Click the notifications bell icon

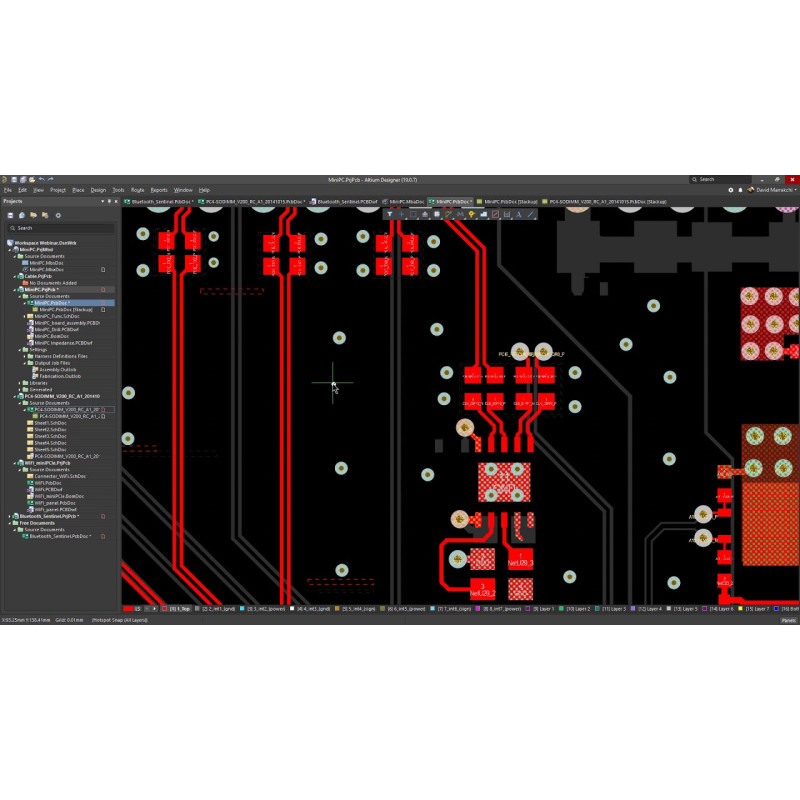(x=741, y=189)
